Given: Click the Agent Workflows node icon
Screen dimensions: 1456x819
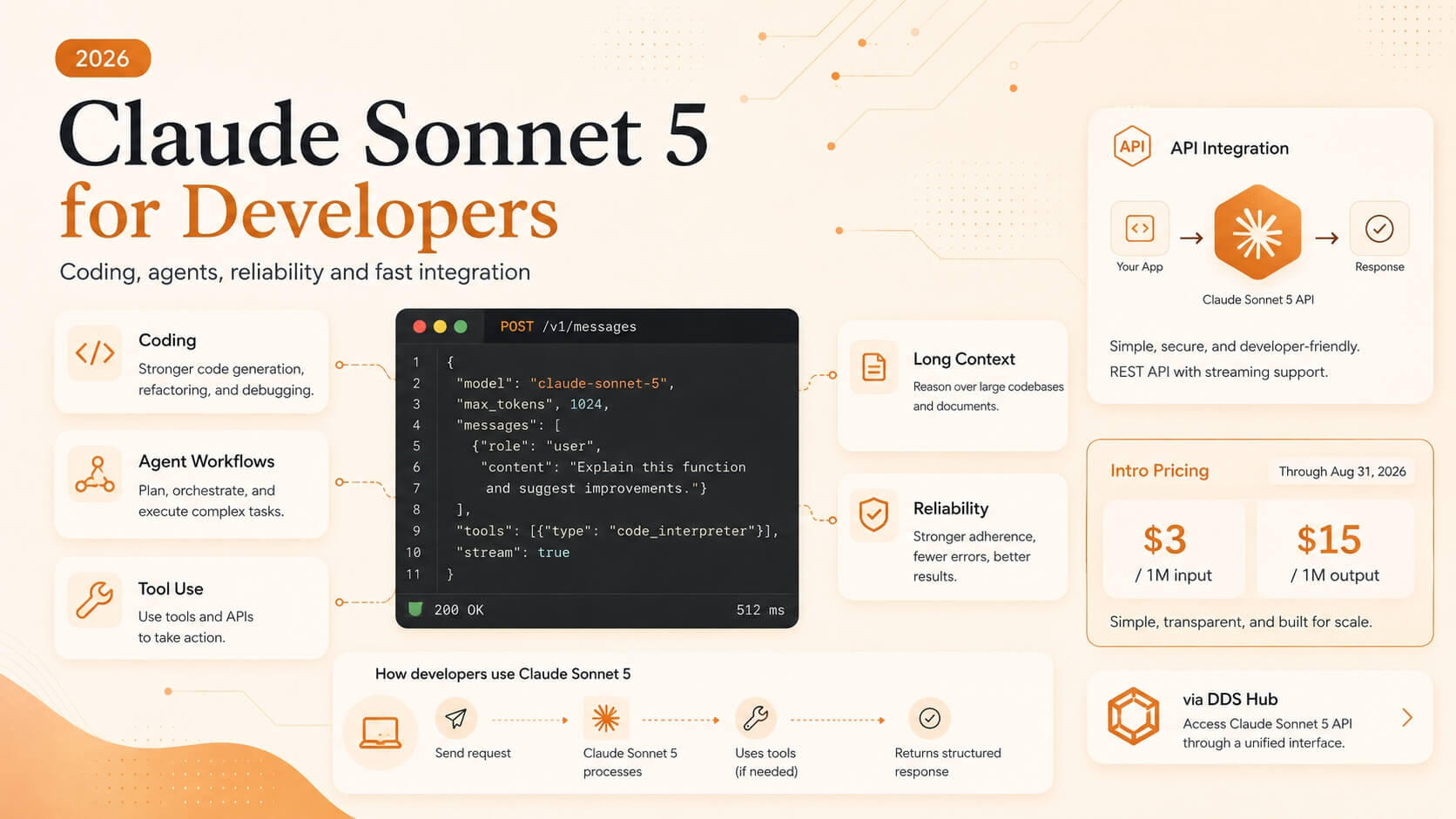Looking at the screenshot, I should [x=95, y=474].
